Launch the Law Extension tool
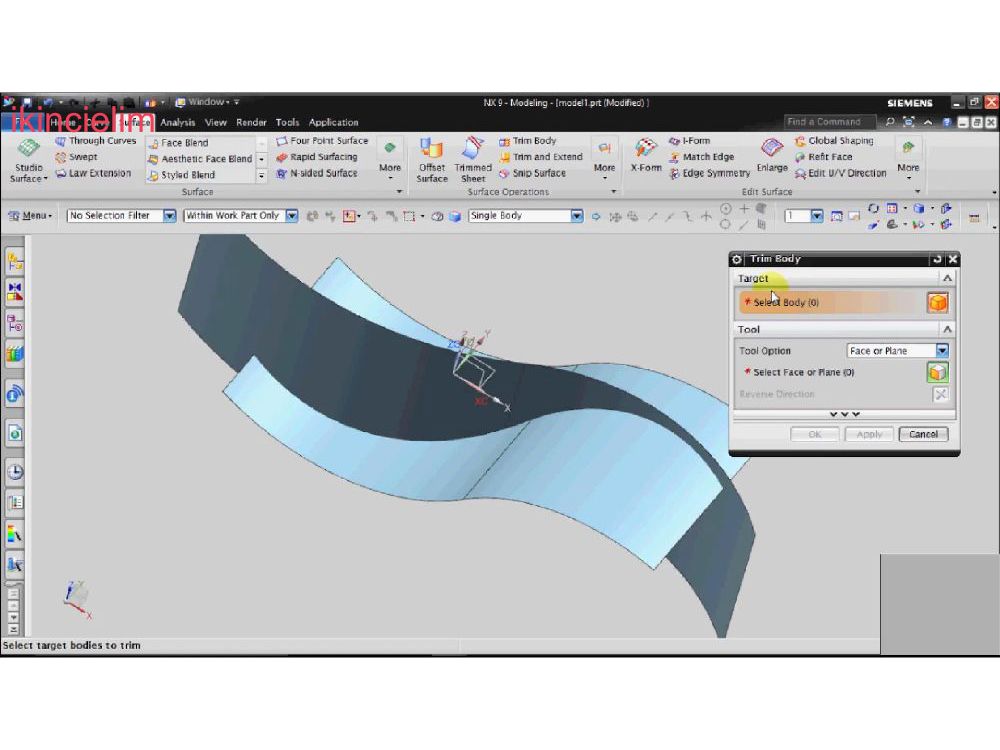This screenshot has height=750, width=1000. (x=93, y=173)
